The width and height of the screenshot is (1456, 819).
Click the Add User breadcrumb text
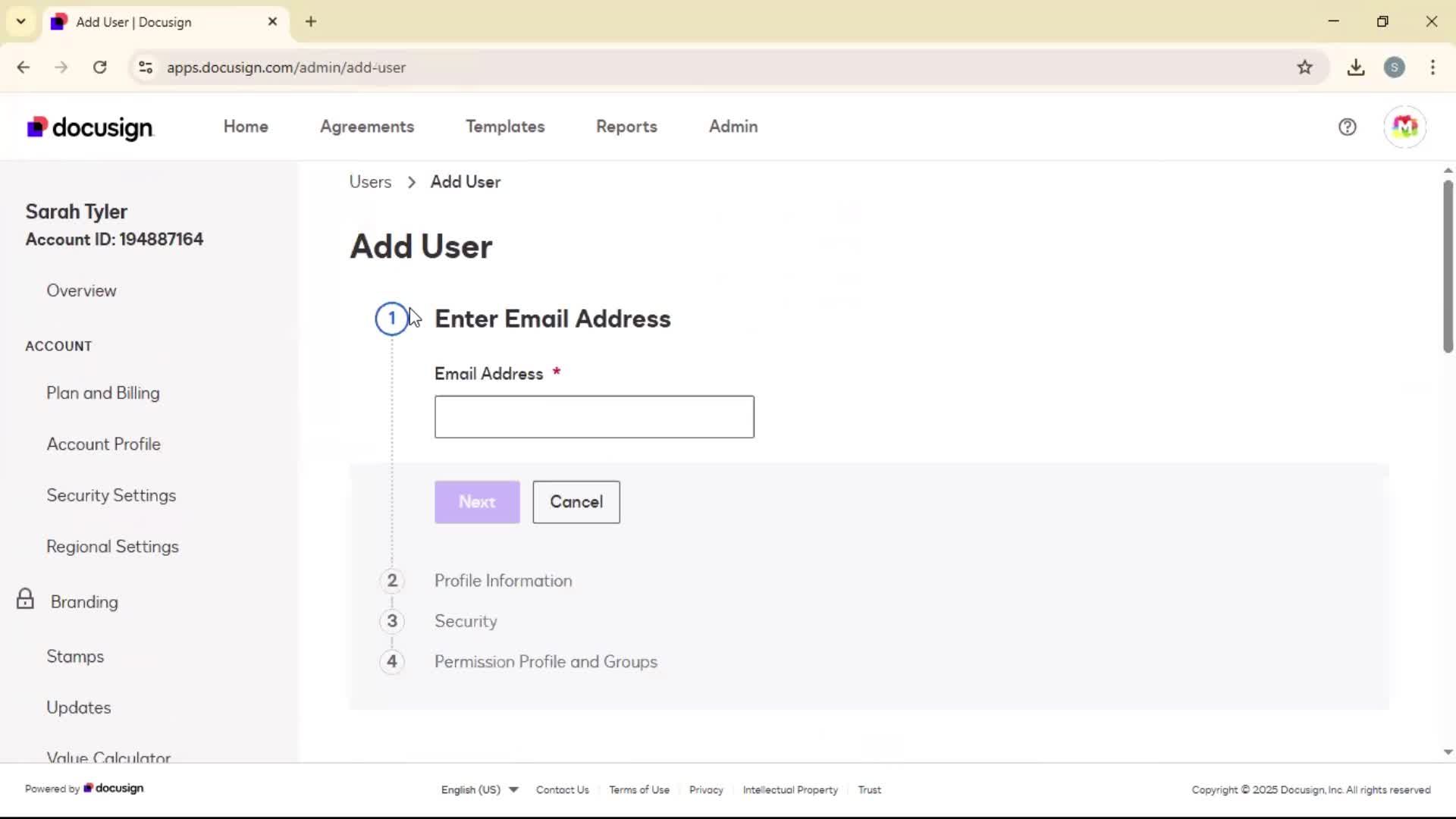466,182
